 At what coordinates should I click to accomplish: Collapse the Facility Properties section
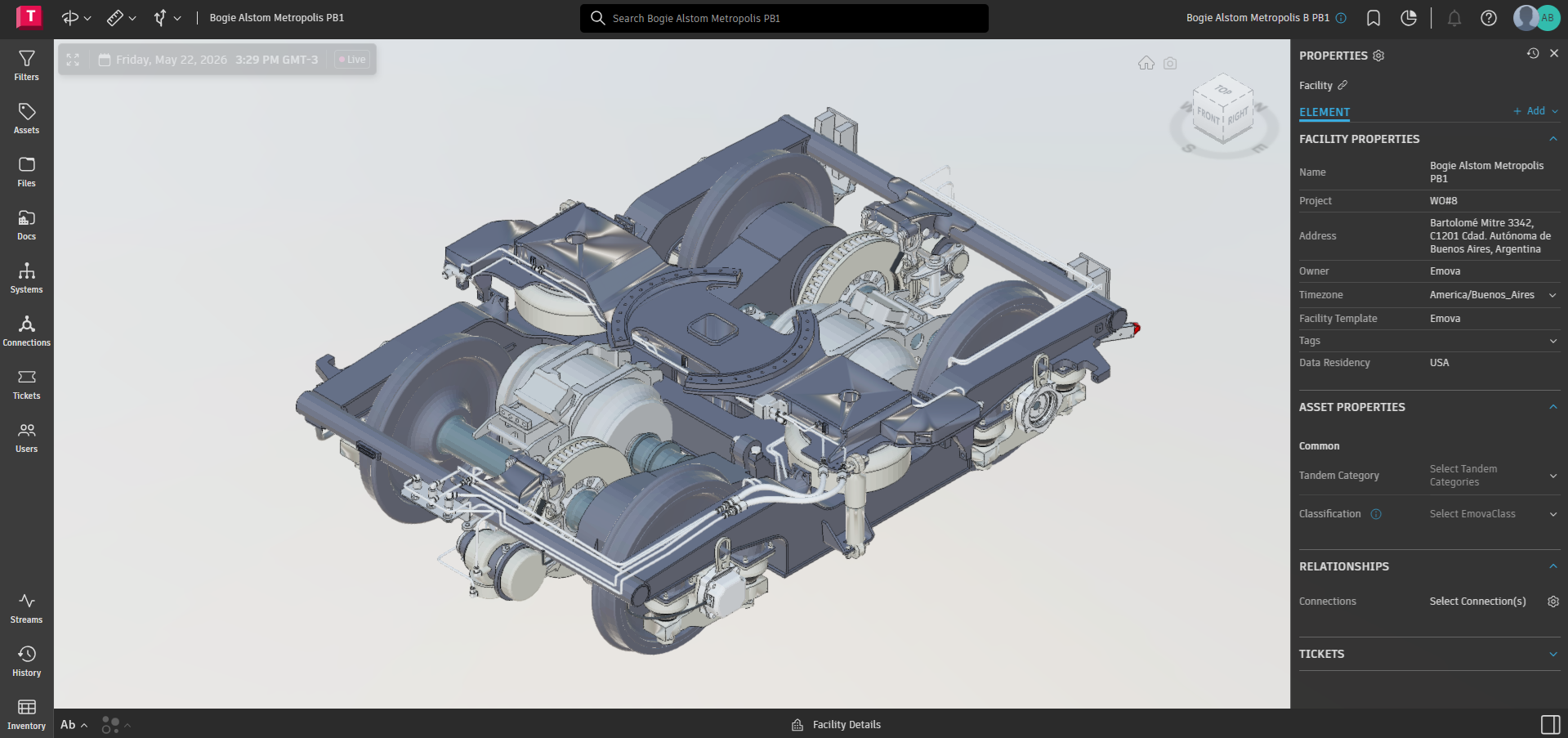coord(1553,139)
